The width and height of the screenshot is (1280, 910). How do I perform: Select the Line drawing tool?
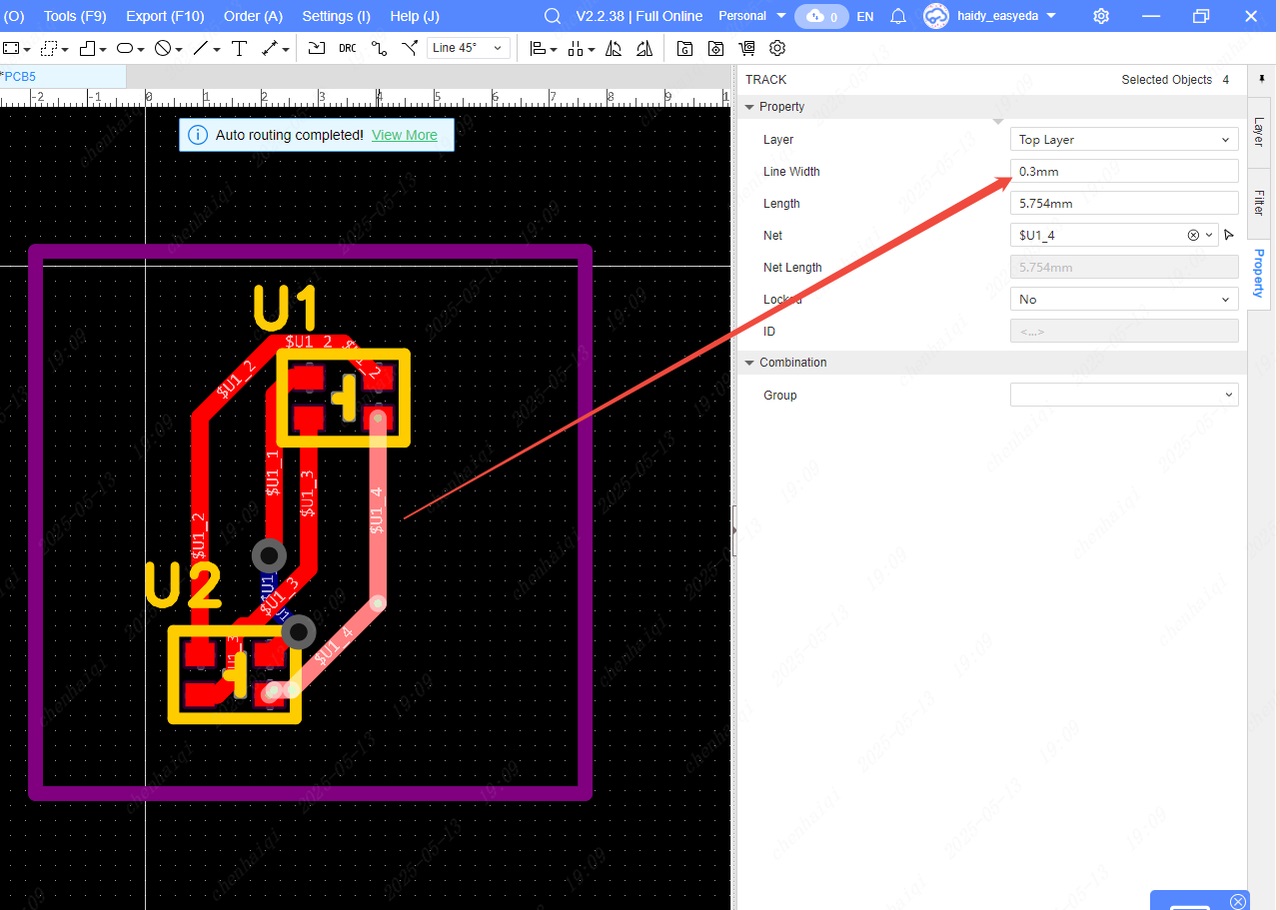pyautogui.click(x=201, y=48)
